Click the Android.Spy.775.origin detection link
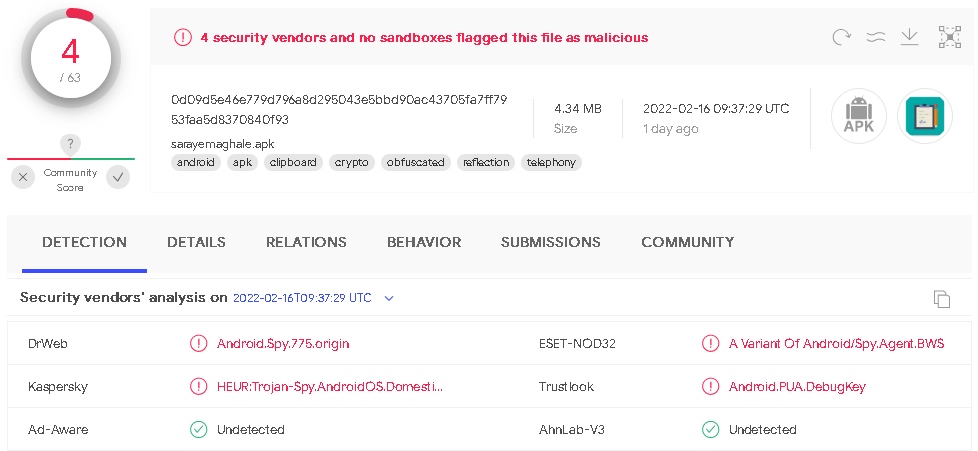Image resolution: width=978 pixels, height=451 pixels. tap(283, 343)
